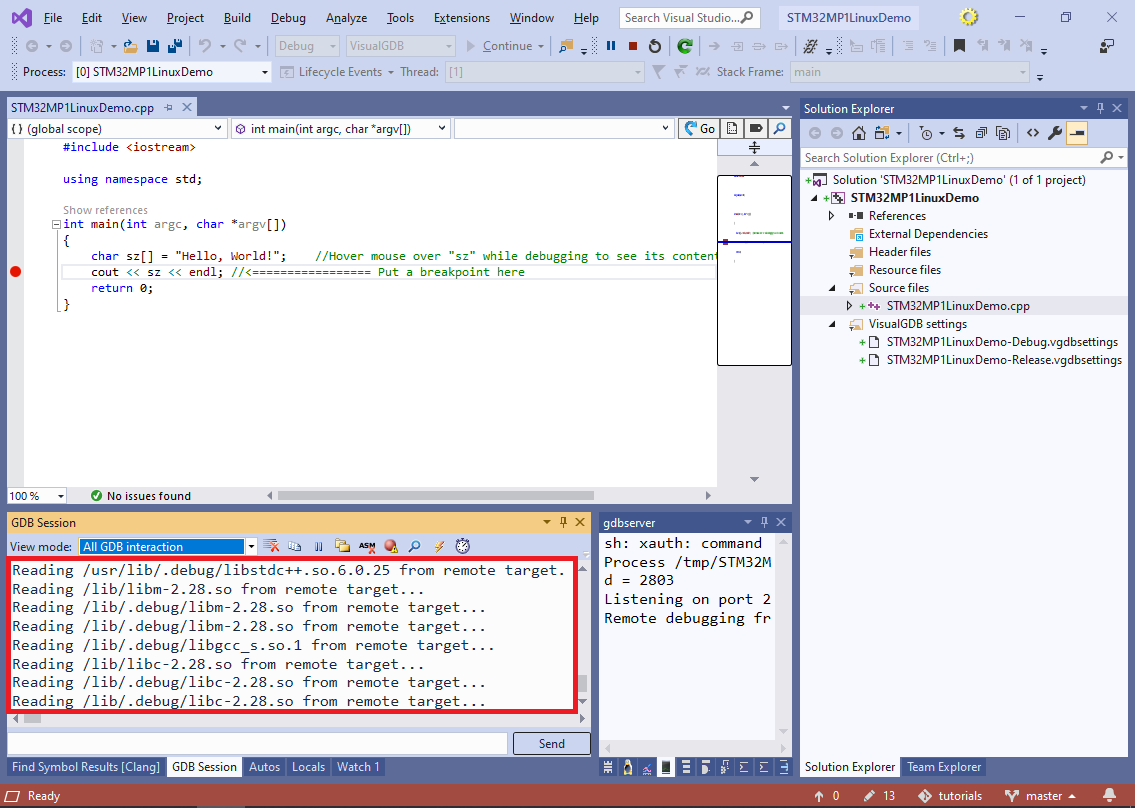Image resolution: width=1135 pixels, height=808 pixels.
Task: Sync with active document in Solution Explorer
Action: click(959, 133)
